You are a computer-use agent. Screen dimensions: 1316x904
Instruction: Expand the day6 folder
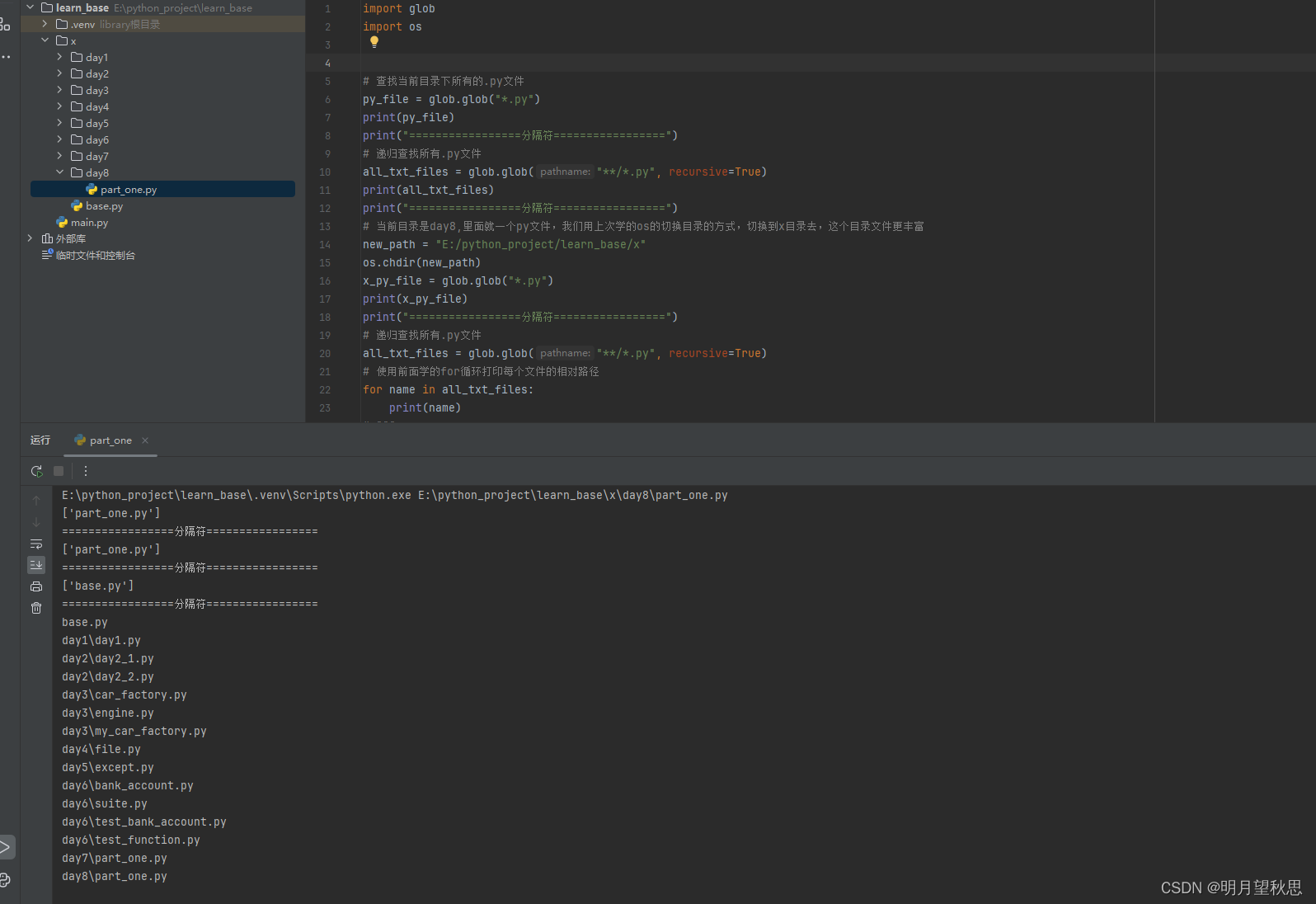tap(59, 139)
